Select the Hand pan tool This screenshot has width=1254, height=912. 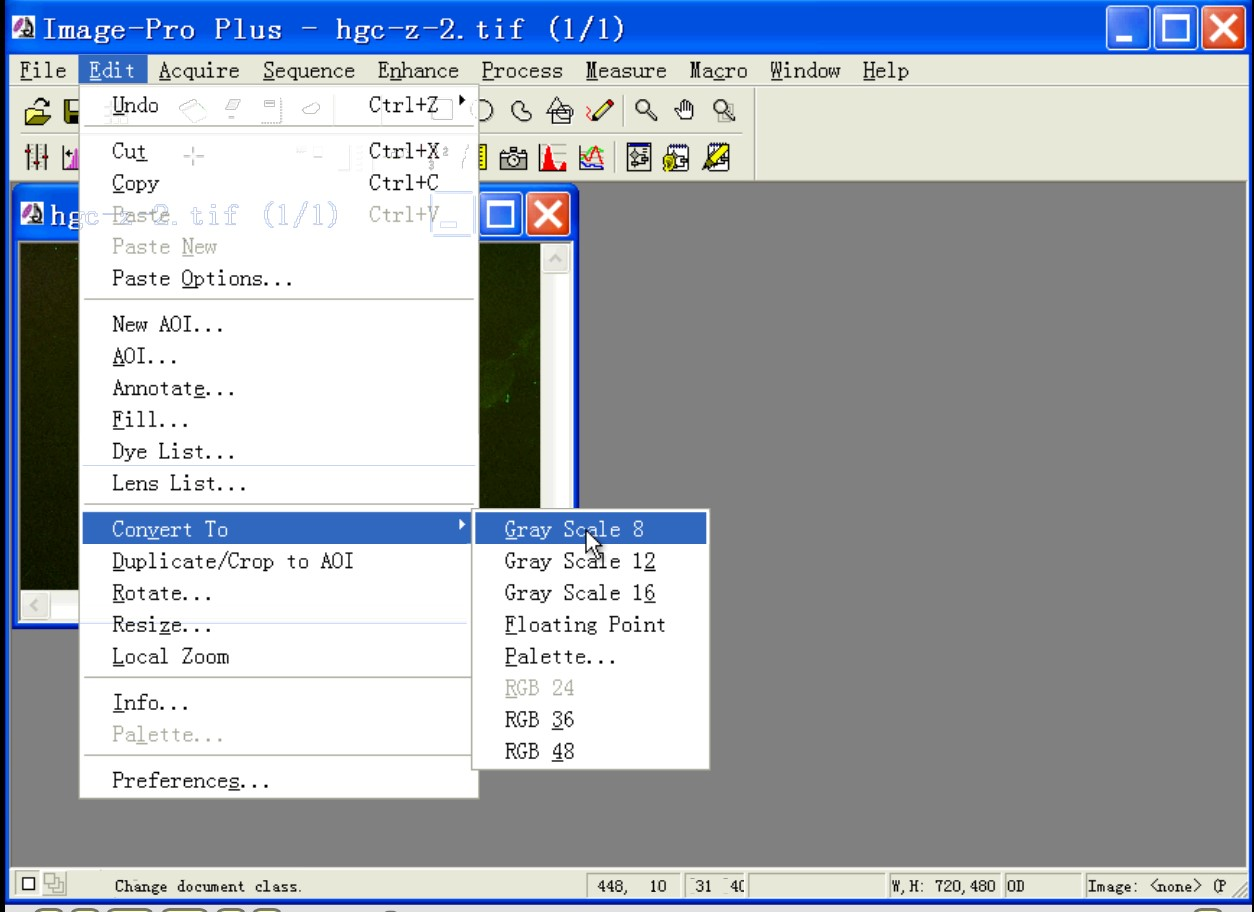(x=683, y=112)
